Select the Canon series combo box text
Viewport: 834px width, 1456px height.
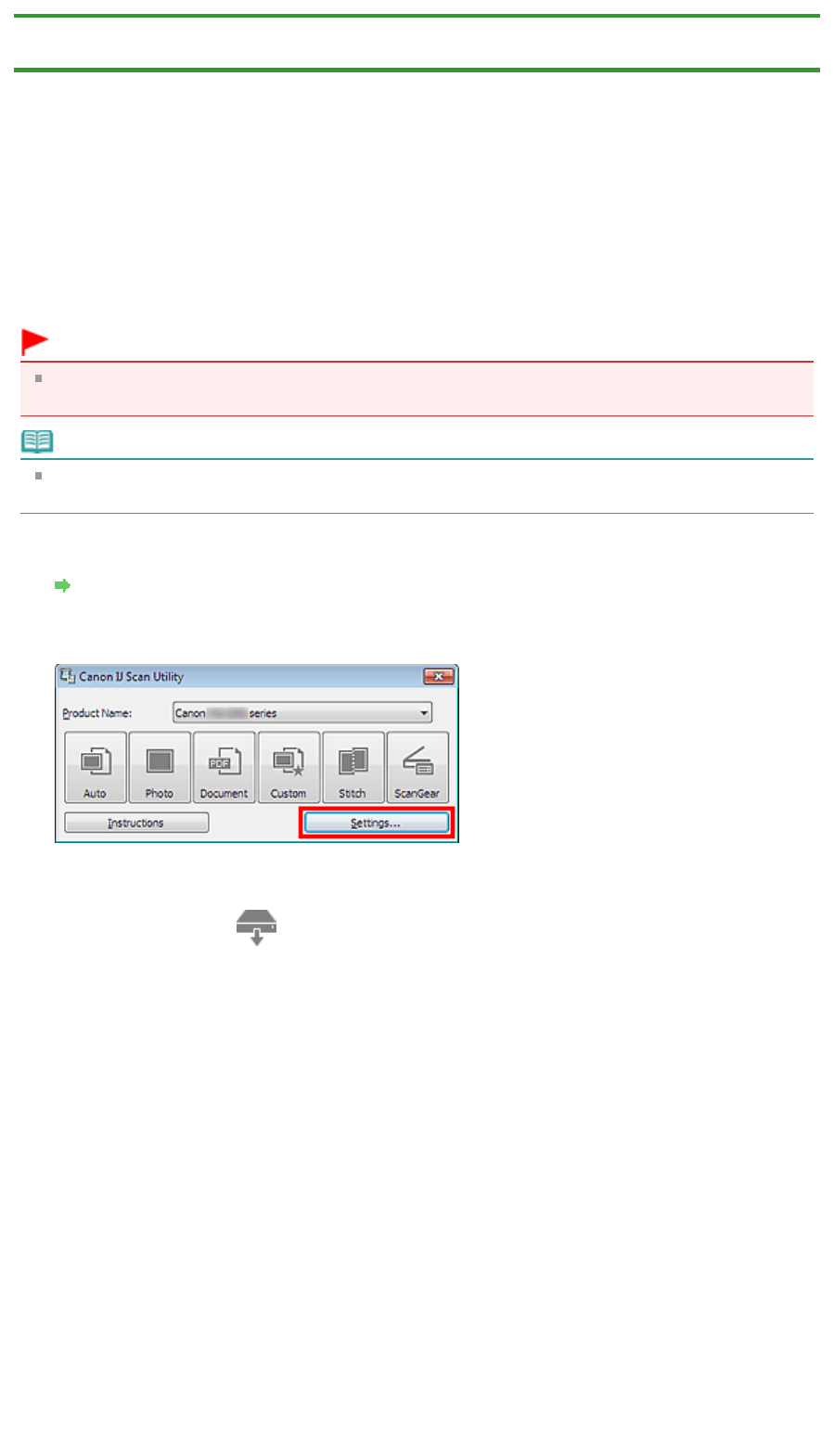point(226,713)
